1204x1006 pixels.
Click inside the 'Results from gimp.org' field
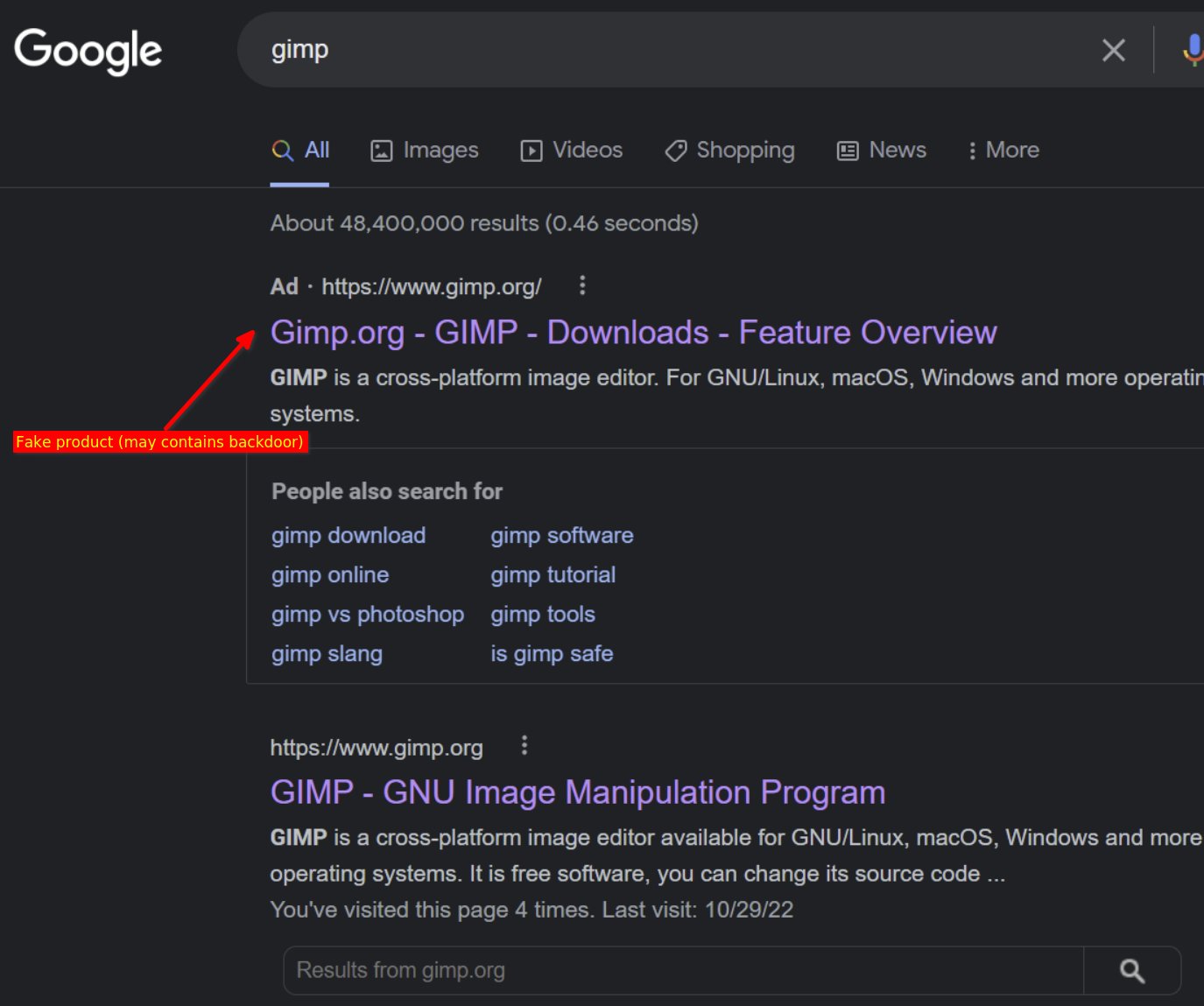(x=613, y=970)
